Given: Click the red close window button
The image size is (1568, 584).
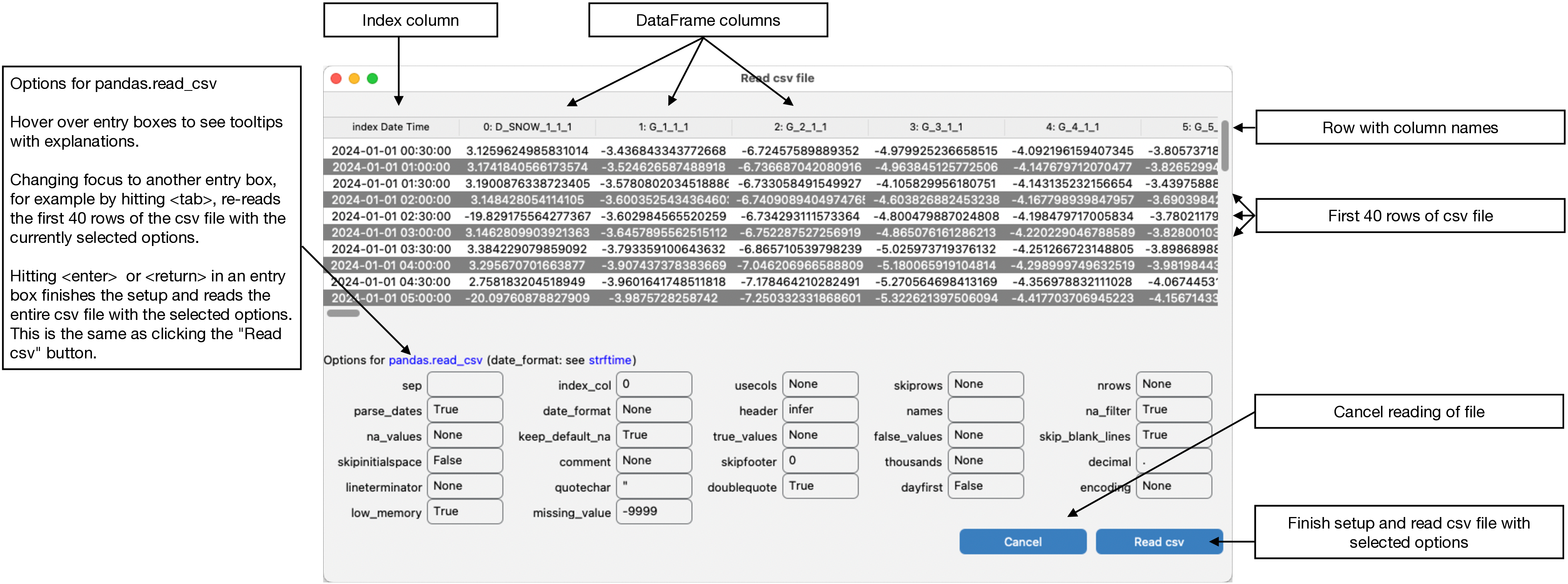Looking at the screenshot, I should [336, 79].
